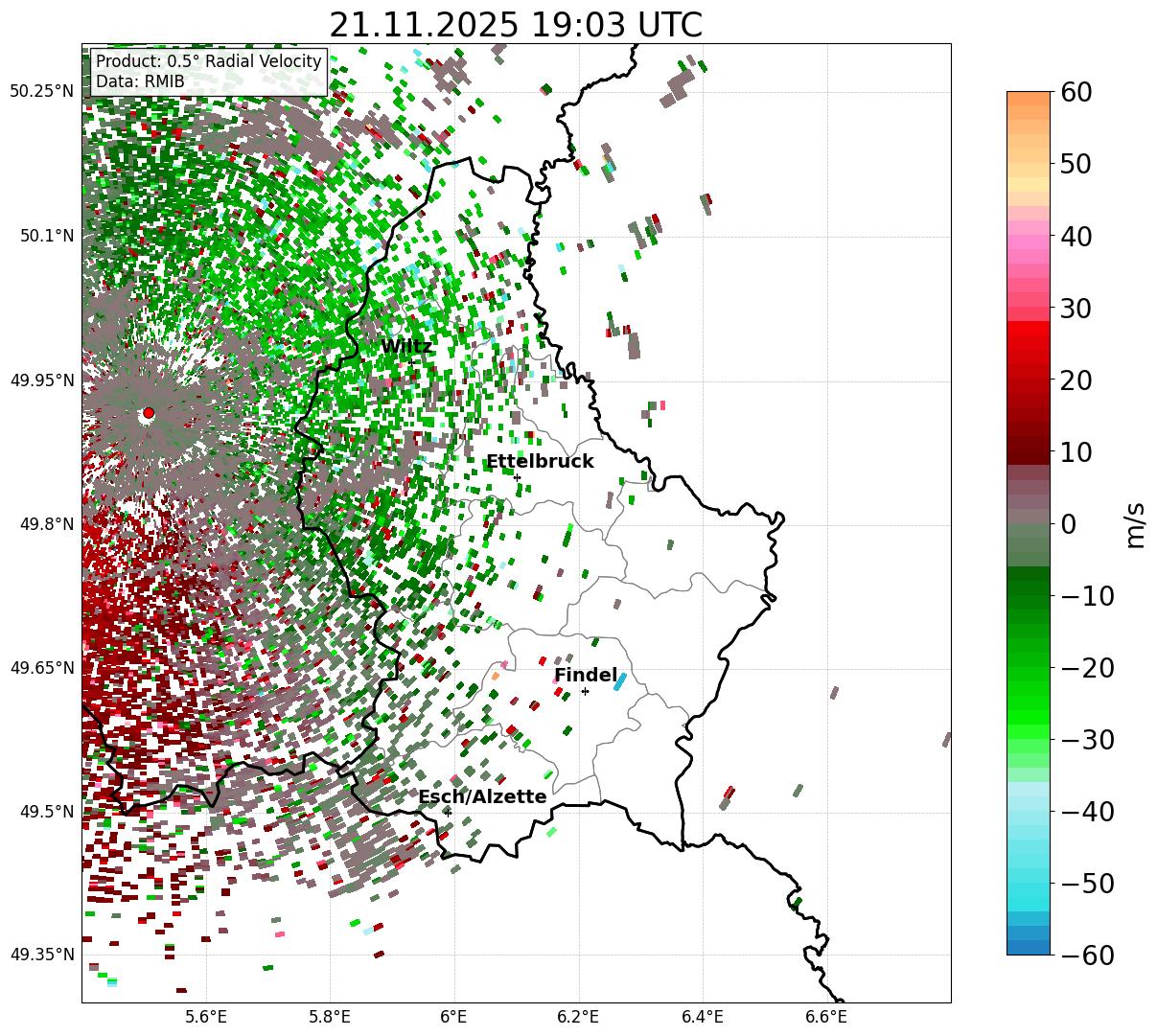Viewport: 1157px width, 1036px height.
Task: Click the '49.65°N' latitude tick label
Action: tap(41, 668)
